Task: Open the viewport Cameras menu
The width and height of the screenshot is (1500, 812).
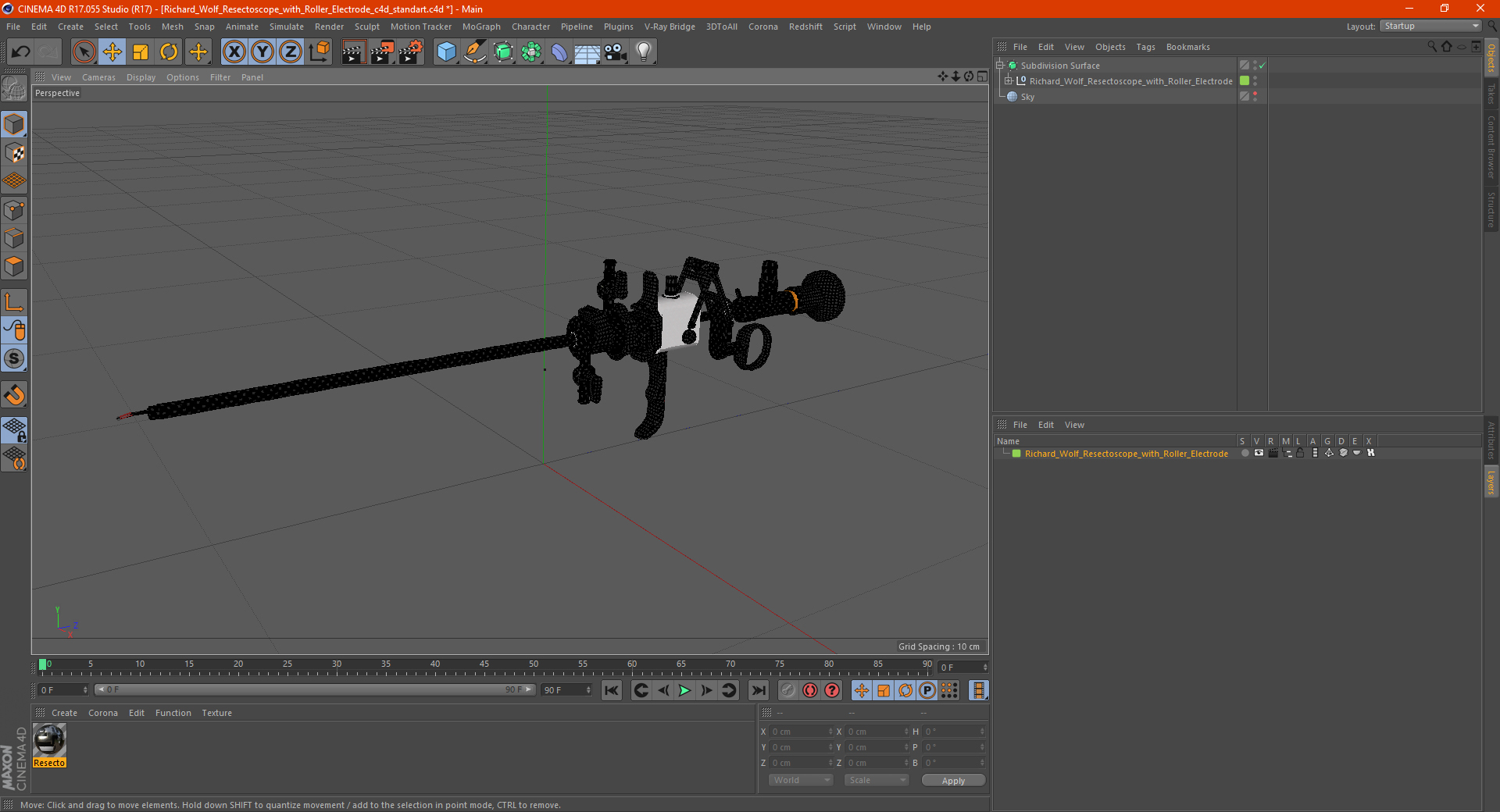Action: click(x=98, y=77)
